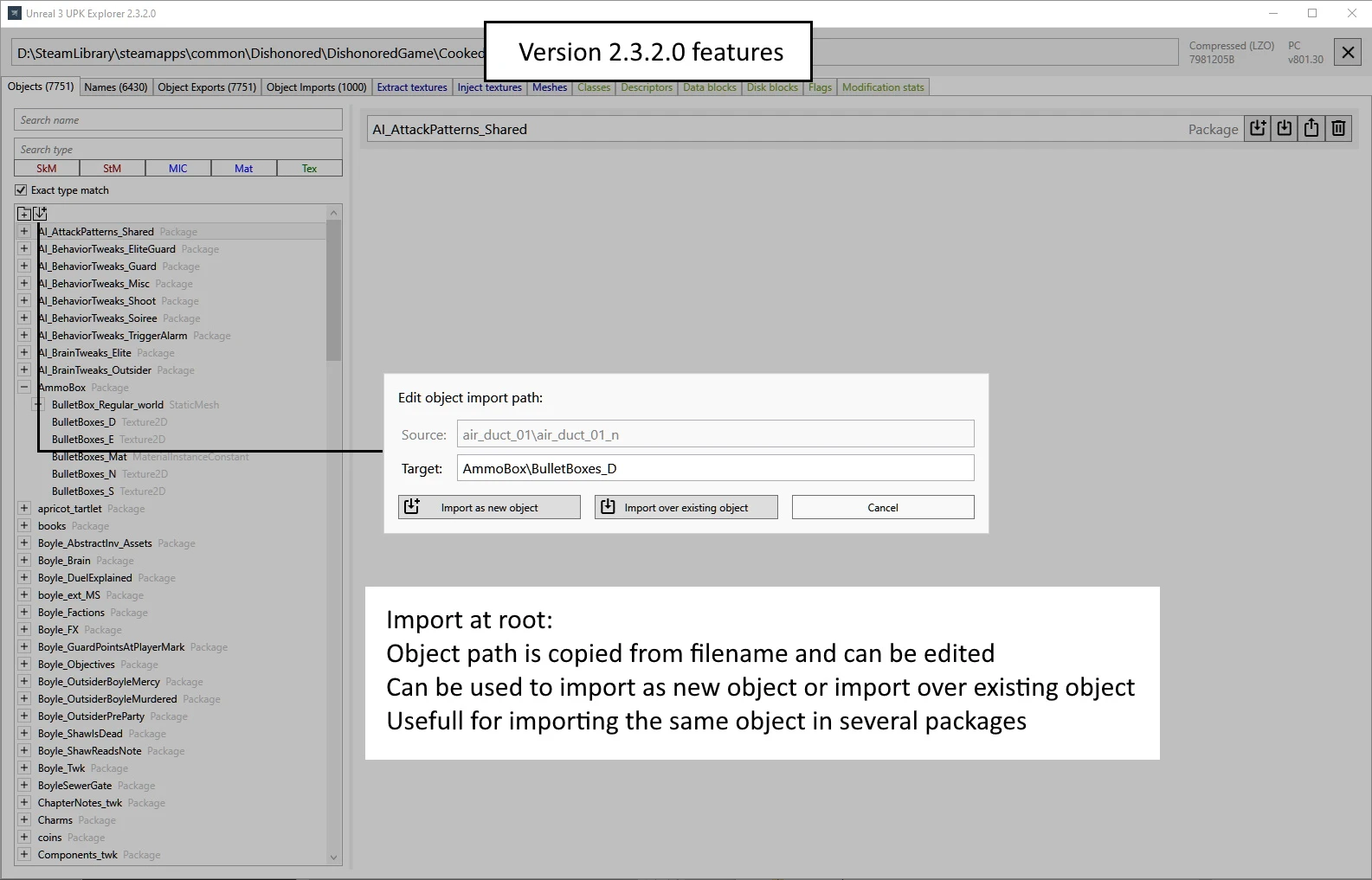The height and width of the screenshot is (880, 1372).
Task: Click the export object icon in header
Action: (x=1311, y=129)
